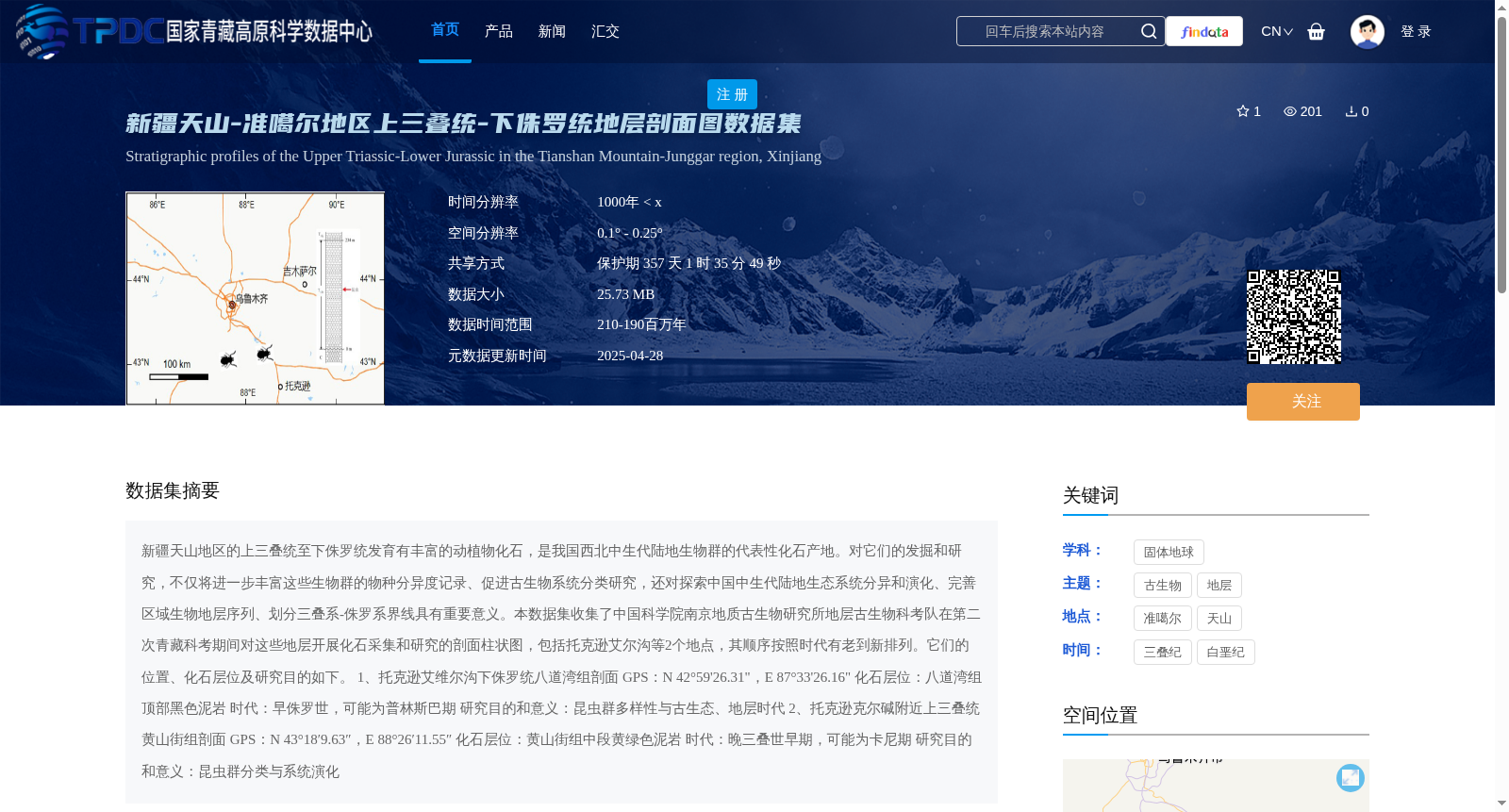Image resolution: width=1509 pixels, height=812 pixels.
Task: Open the dataset map thumbnail
Action: pyautogui.click(x=256, y=298)
